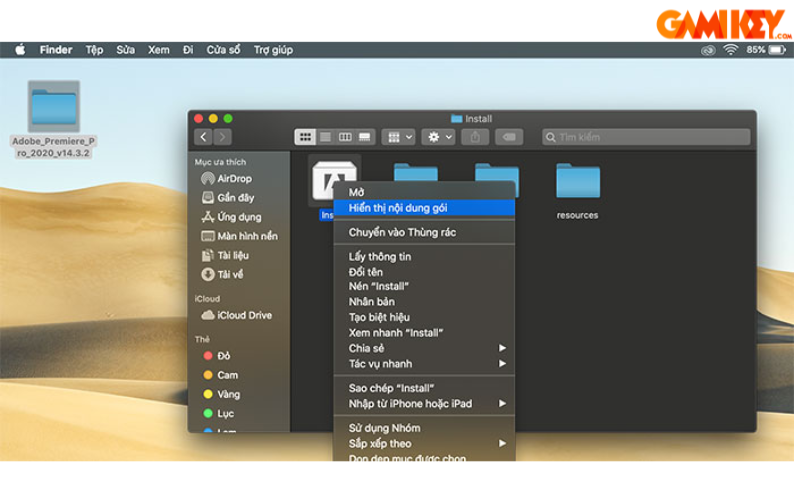Open the Tệp menu
Image resolution: width=800 pixels, height=500 pixels.
(x=94, y=50)
